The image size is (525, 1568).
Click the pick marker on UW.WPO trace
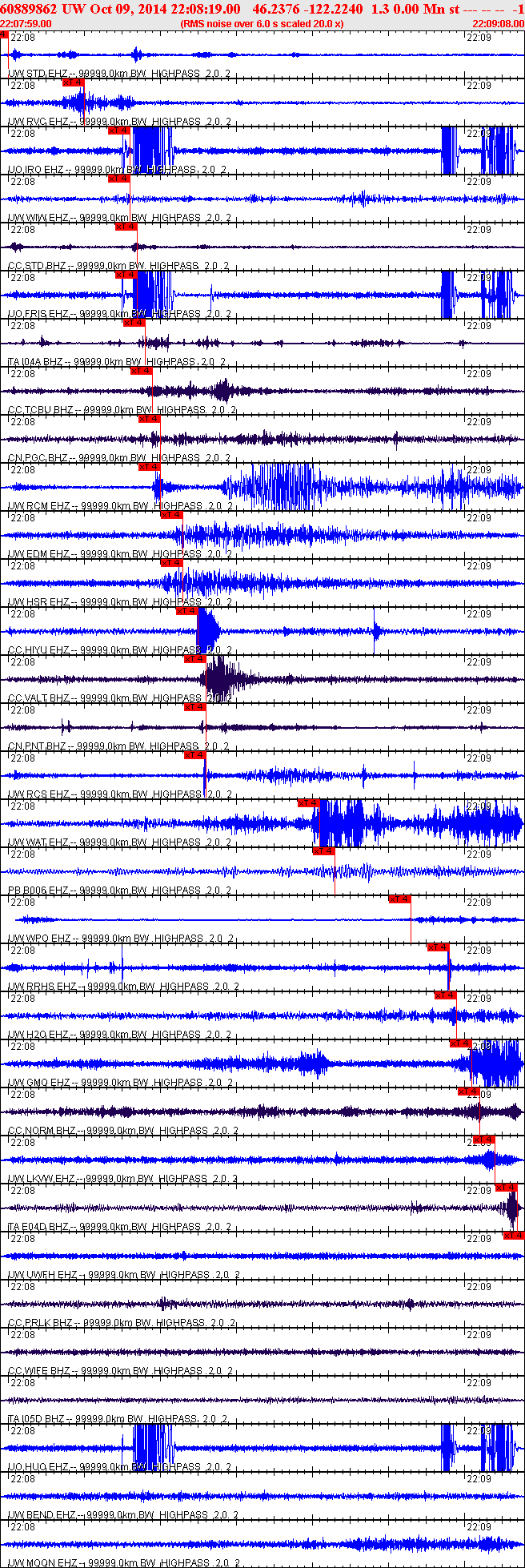[x=399, y=899]
